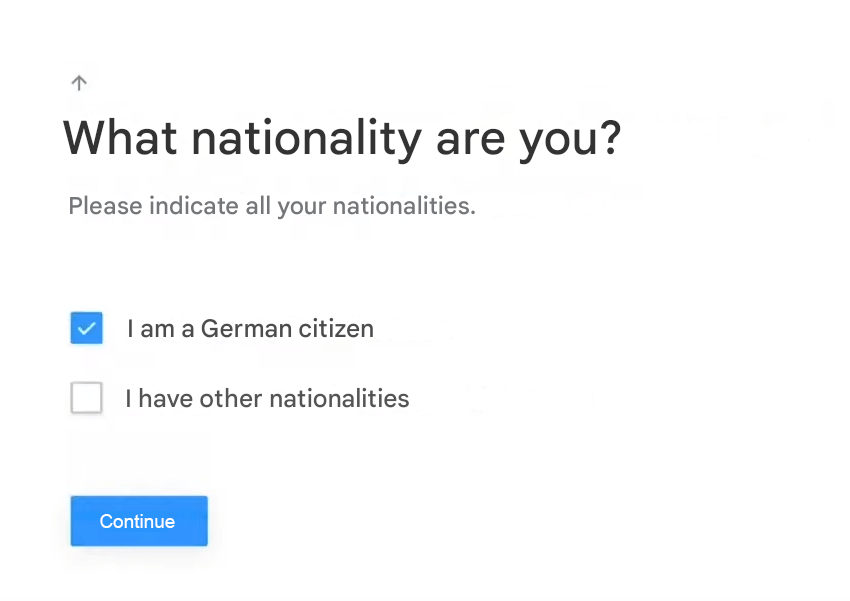Deselect German citizenship option
850x601 pixels.
coord(87,328)
